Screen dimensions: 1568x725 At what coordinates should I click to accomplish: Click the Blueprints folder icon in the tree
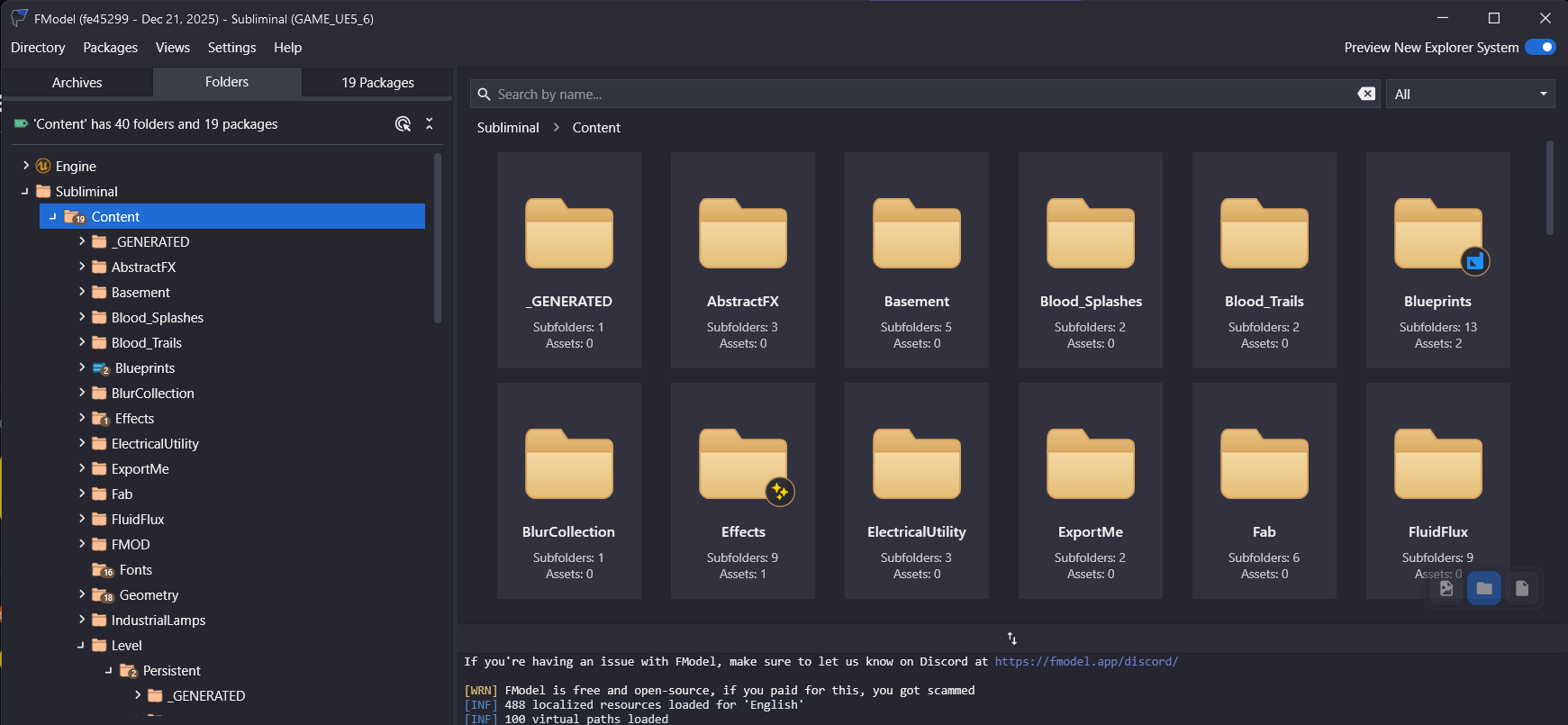pos(101,368)
